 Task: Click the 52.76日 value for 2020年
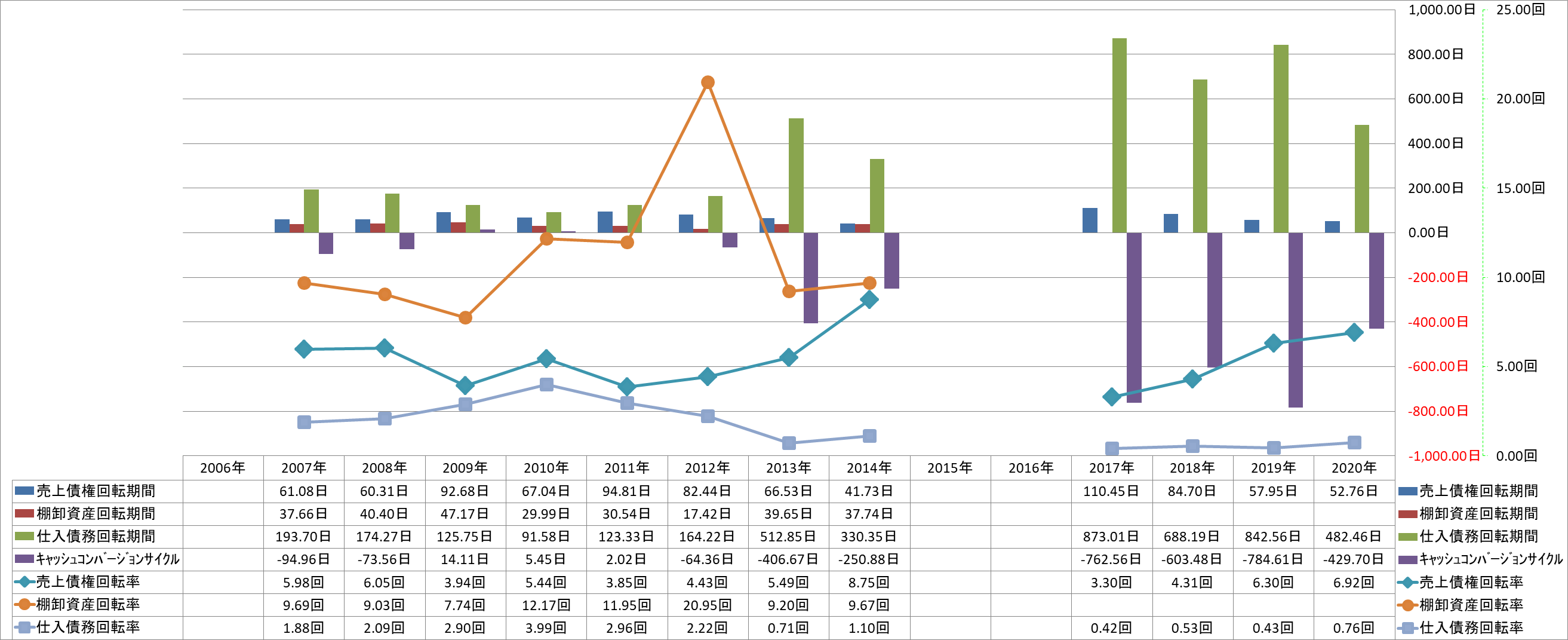point(1354,491)
